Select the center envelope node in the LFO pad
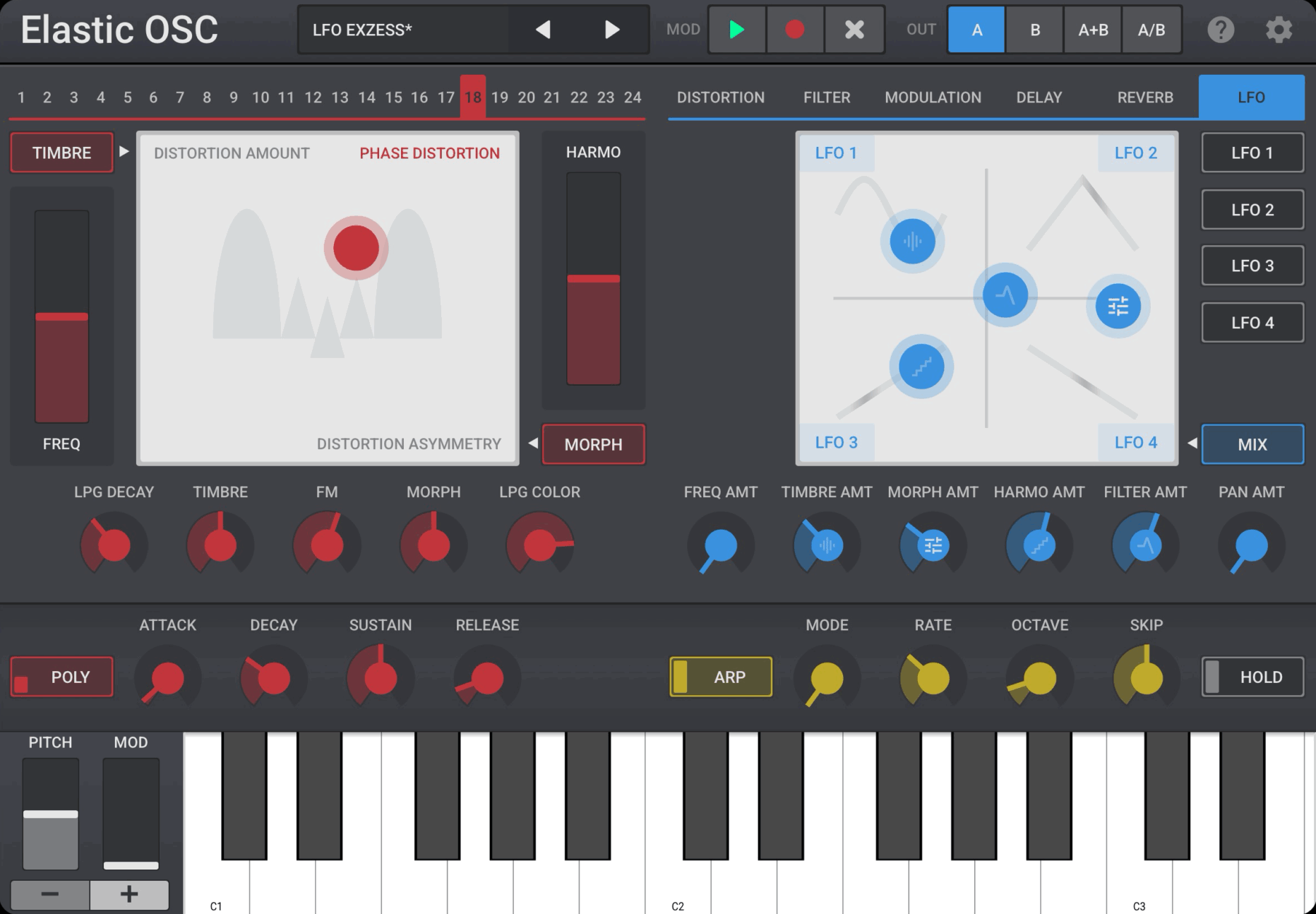The width and height of the screenshot is (1316, 914). pos(1005,295)
